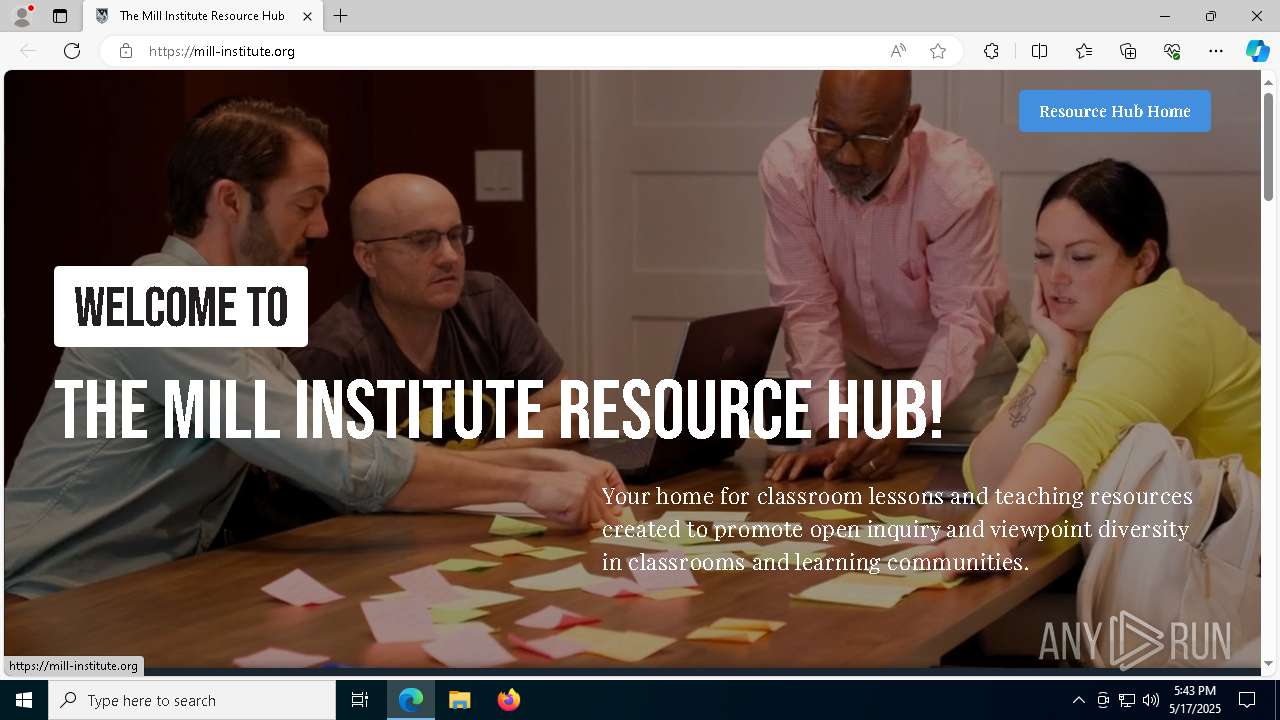Add this page to favorites
The height and width of the screenshot is (720, 1280).
coord(938,51)
